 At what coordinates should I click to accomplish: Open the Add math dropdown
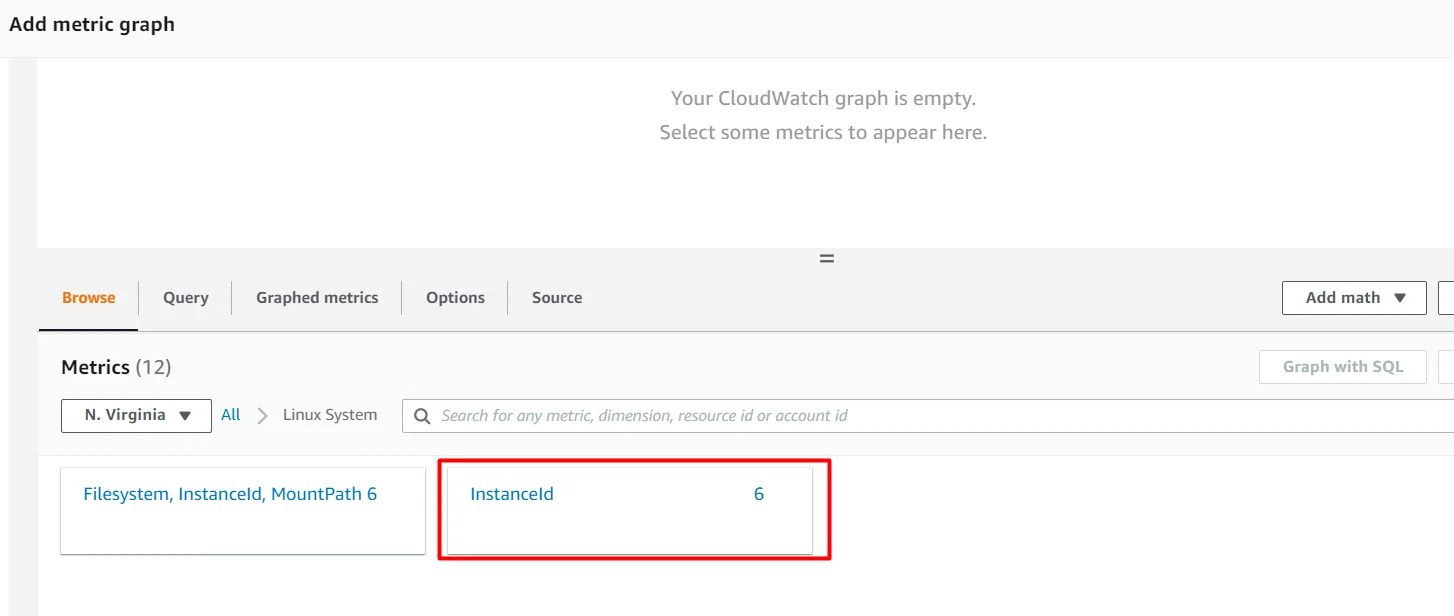1352,297
